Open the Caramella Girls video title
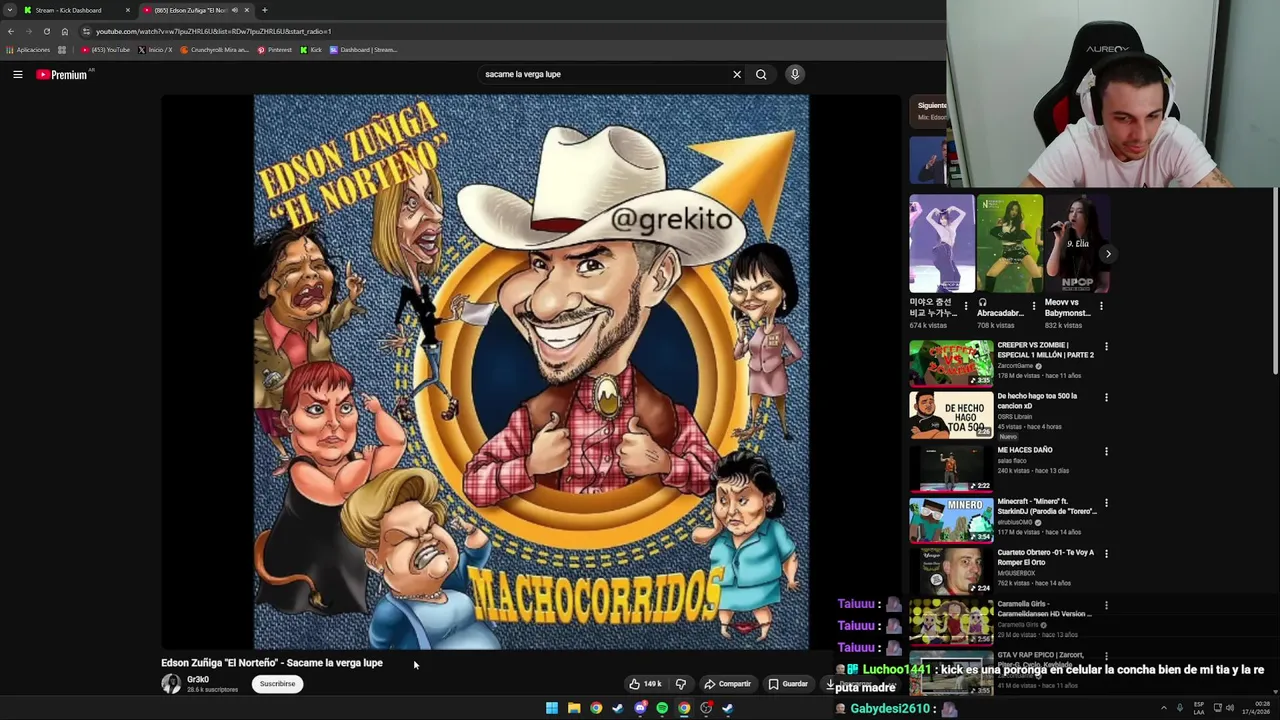This screenshot has width=1280, height=720. [x=1045, y=609]
